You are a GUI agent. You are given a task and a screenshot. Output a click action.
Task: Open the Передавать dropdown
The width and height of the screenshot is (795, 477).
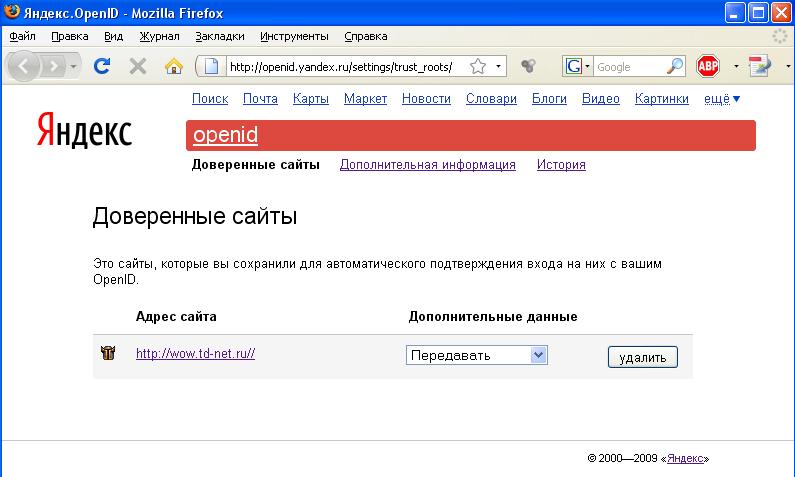[x=477, y=355]
